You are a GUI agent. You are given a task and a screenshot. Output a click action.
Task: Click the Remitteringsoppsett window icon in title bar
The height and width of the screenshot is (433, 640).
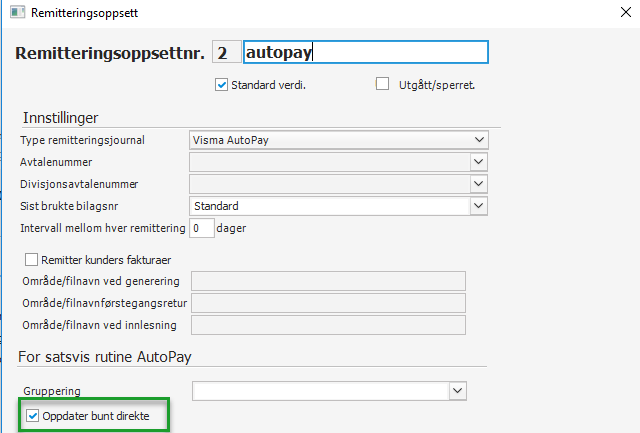14,15
